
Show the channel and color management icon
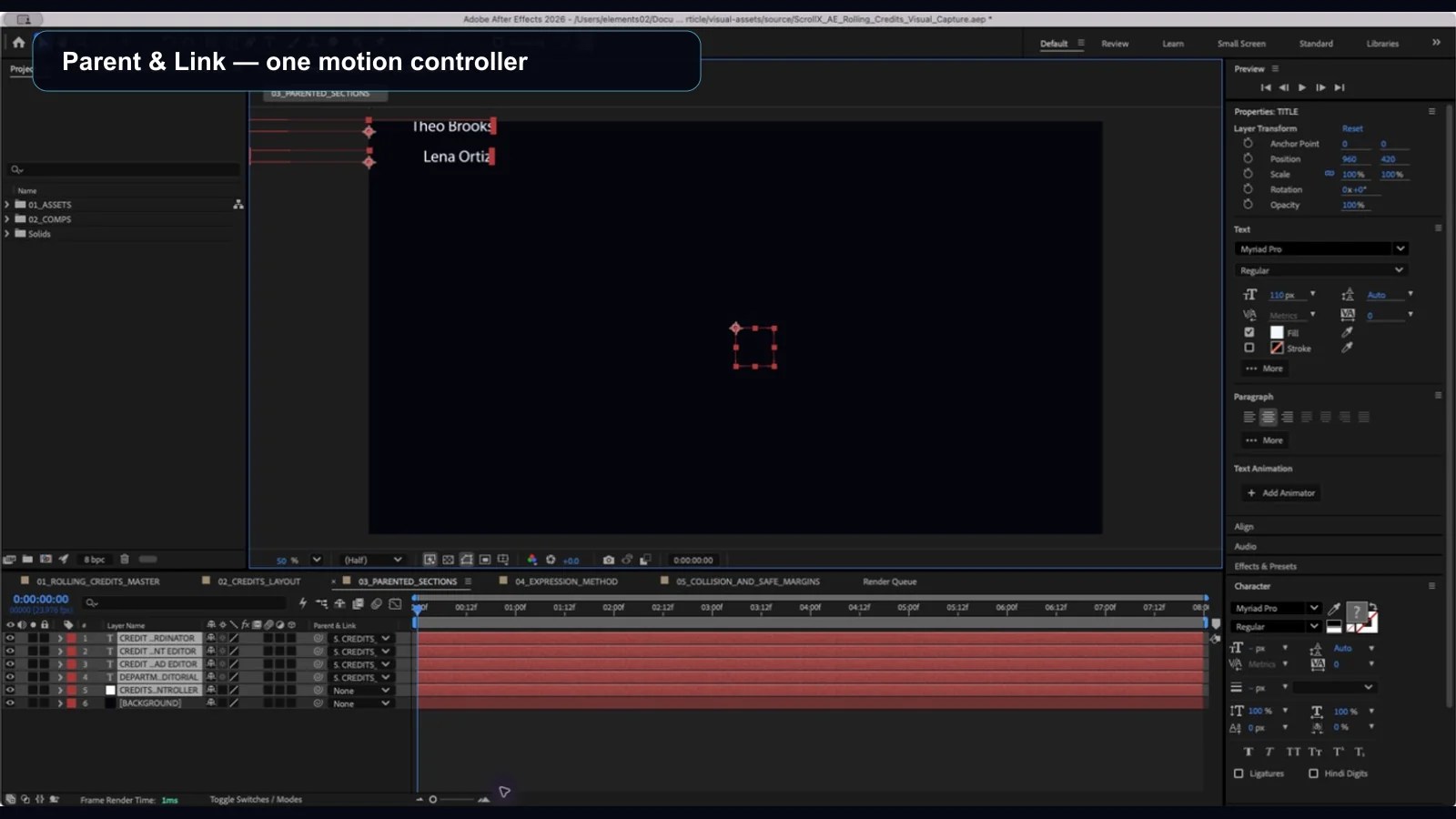tap(531, 560)
